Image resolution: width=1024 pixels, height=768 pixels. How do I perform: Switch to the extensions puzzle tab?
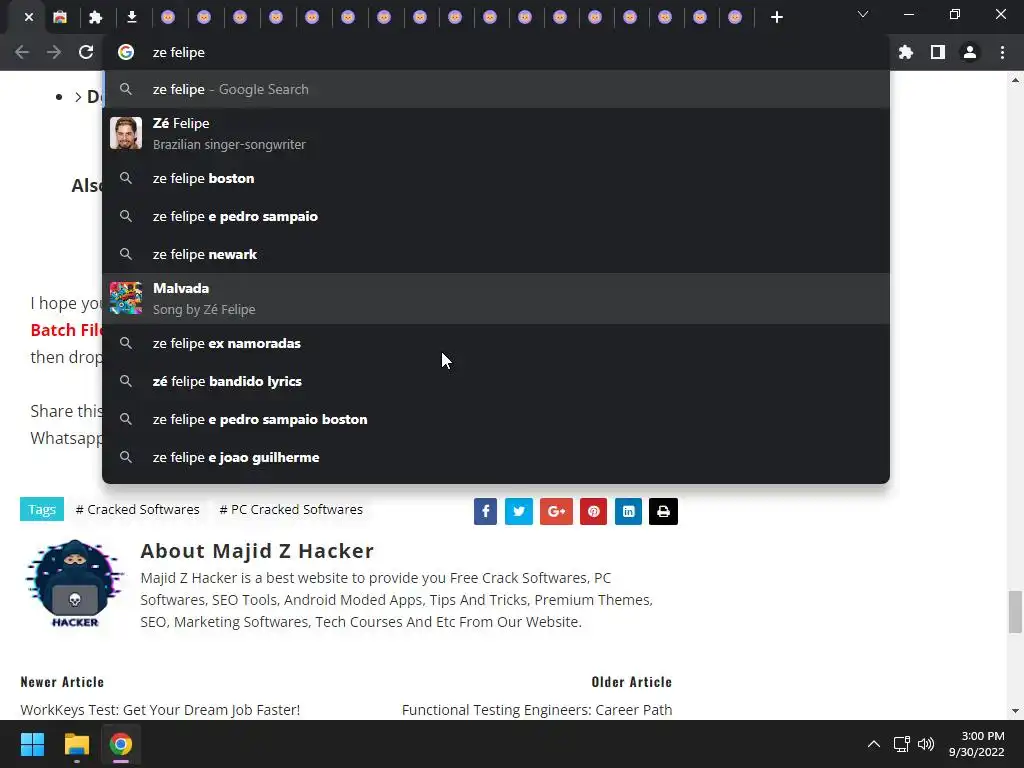[95, 18]
